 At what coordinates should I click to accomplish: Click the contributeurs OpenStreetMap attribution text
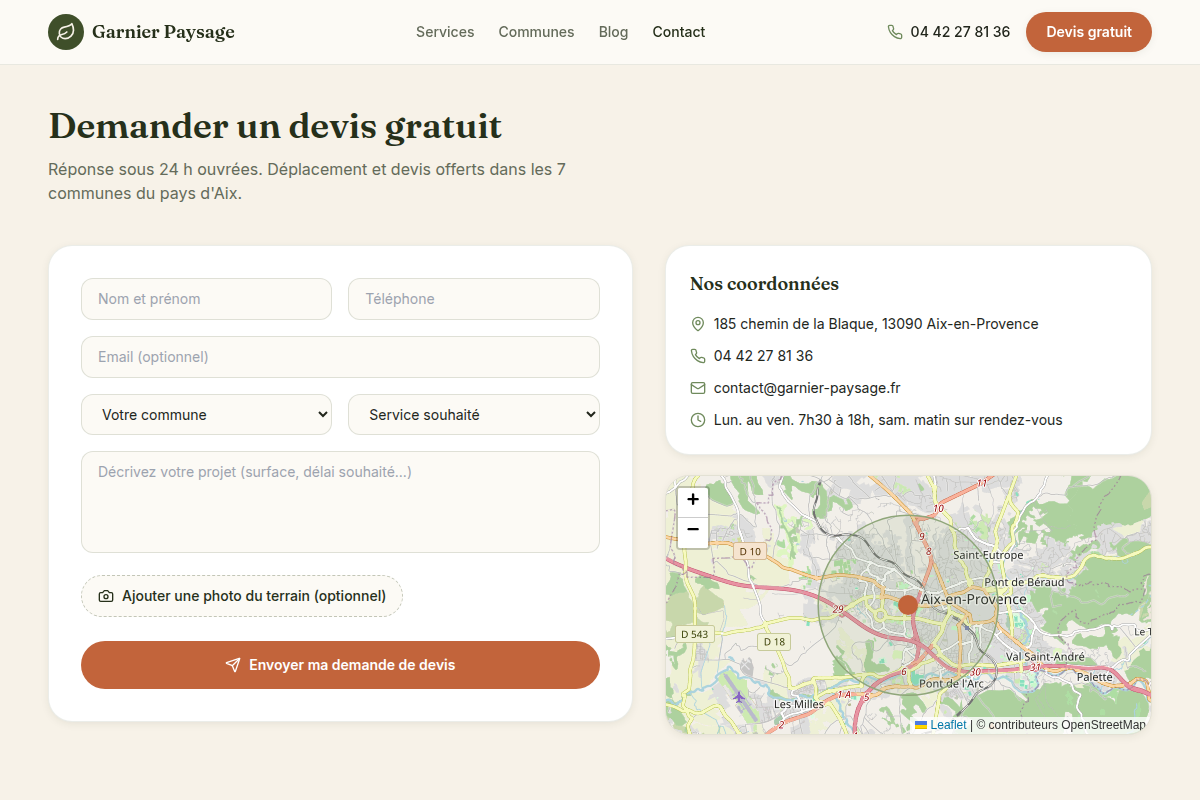[1061, 725]
